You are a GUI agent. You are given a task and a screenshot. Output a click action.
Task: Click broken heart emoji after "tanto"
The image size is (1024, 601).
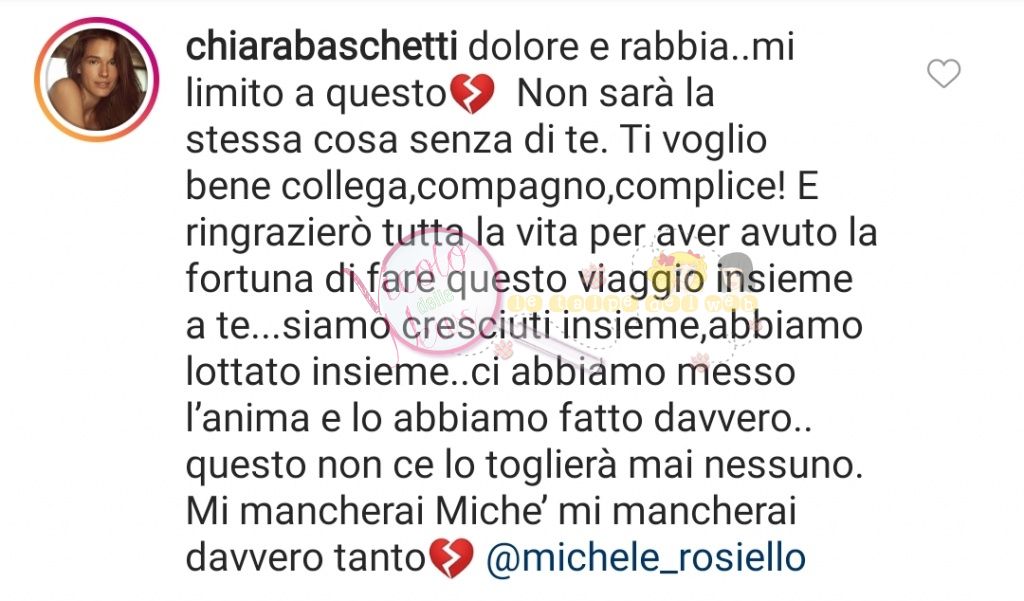451,559
